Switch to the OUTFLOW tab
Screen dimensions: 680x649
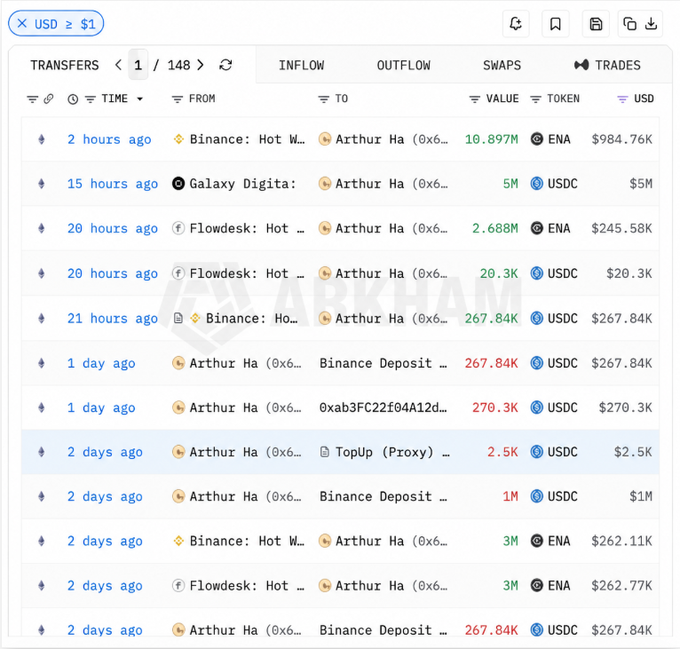404,65
